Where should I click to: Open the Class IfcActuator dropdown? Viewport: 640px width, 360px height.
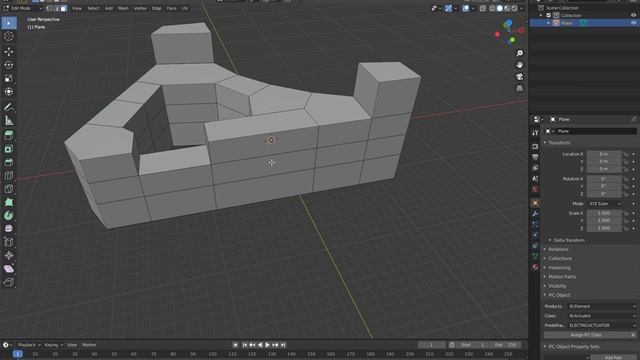coord(602,316)
